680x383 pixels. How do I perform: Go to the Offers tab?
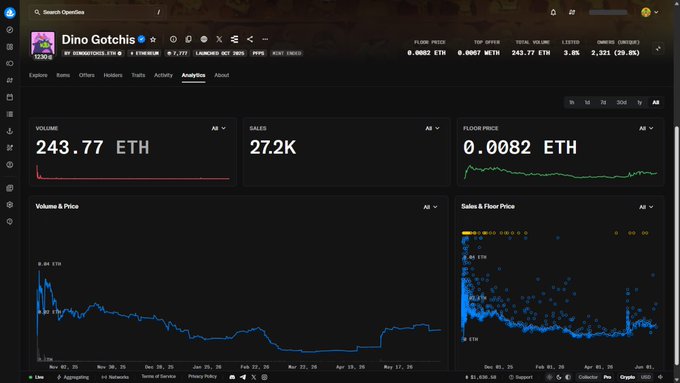tap(87, 75)
